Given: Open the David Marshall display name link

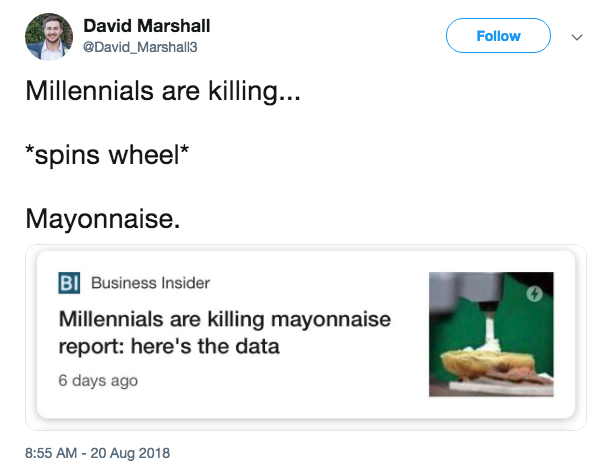Looking at the screenshot, I should (146, 24).
